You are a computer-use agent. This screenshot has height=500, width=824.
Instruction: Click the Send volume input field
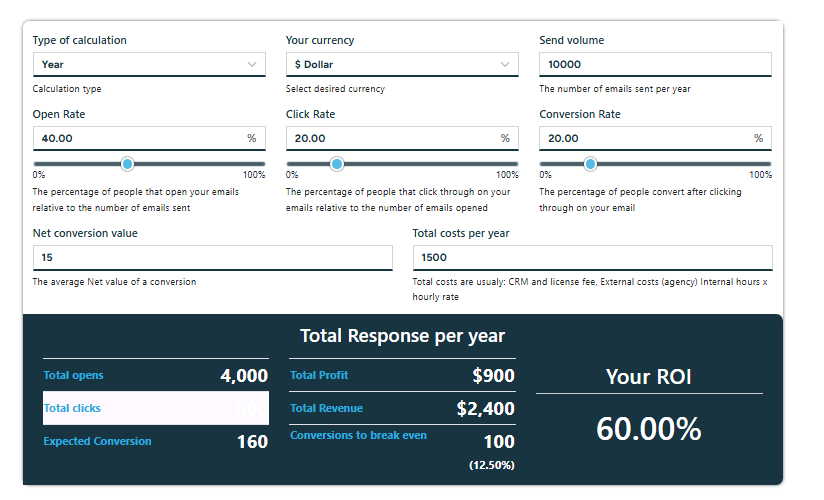[x=655, y=64]
